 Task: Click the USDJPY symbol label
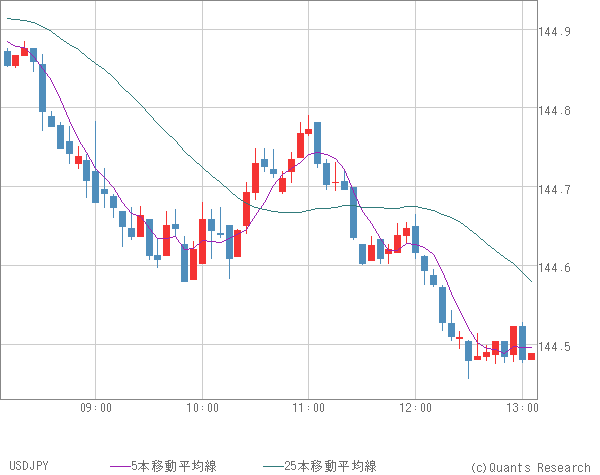(x=29, y=466)
